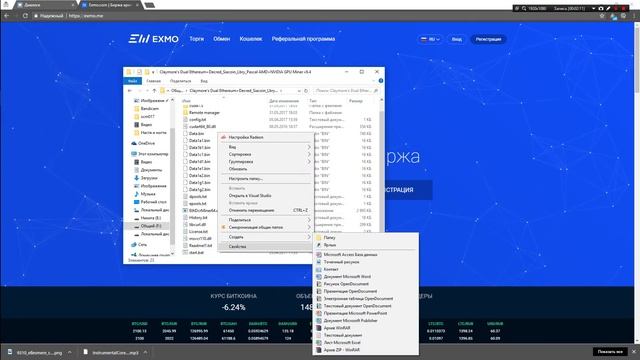Switch to the Exmo.com browser tab
This screenshot has width=640, height=360.
[109, 5]
